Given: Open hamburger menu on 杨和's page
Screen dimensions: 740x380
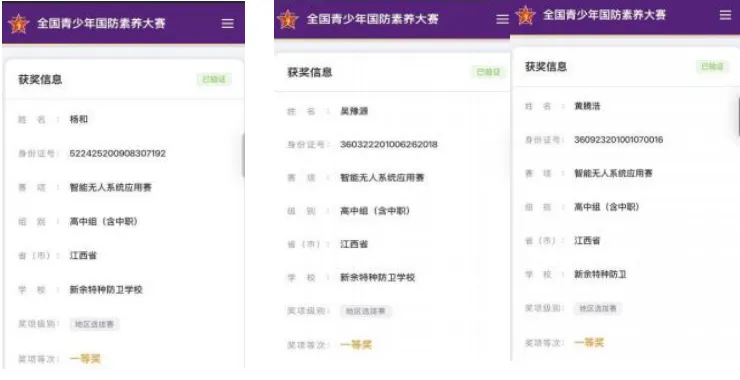Looking at the screenshot, I should point(227,23).
